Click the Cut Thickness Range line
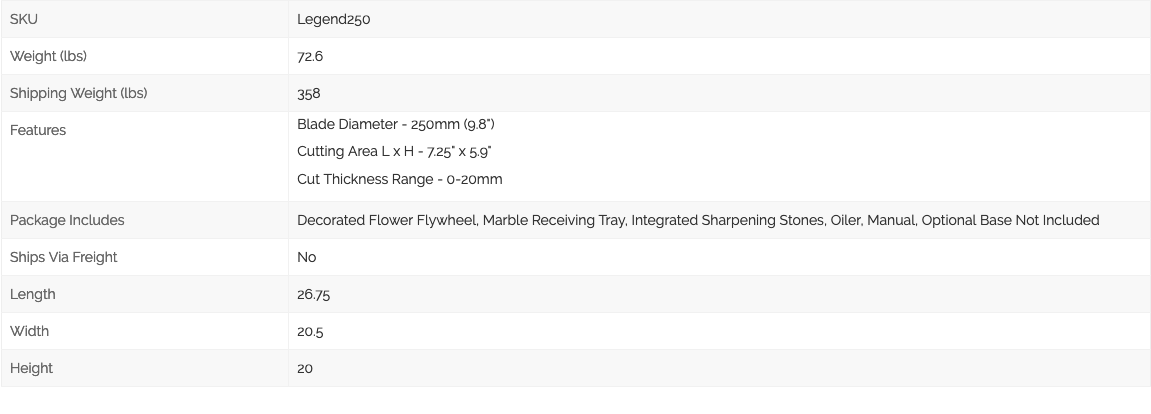 point(399,179)
